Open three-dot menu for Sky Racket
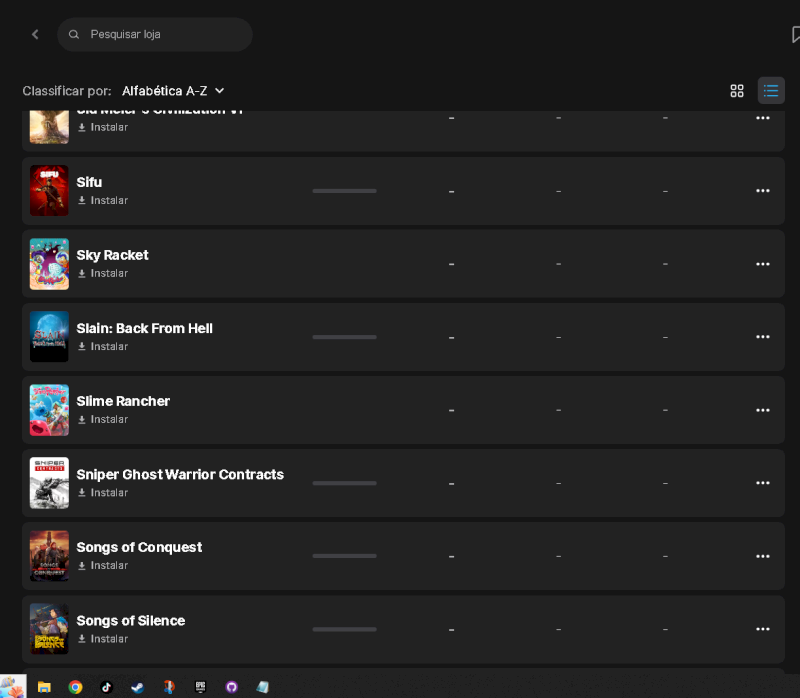 click(763, 264)
